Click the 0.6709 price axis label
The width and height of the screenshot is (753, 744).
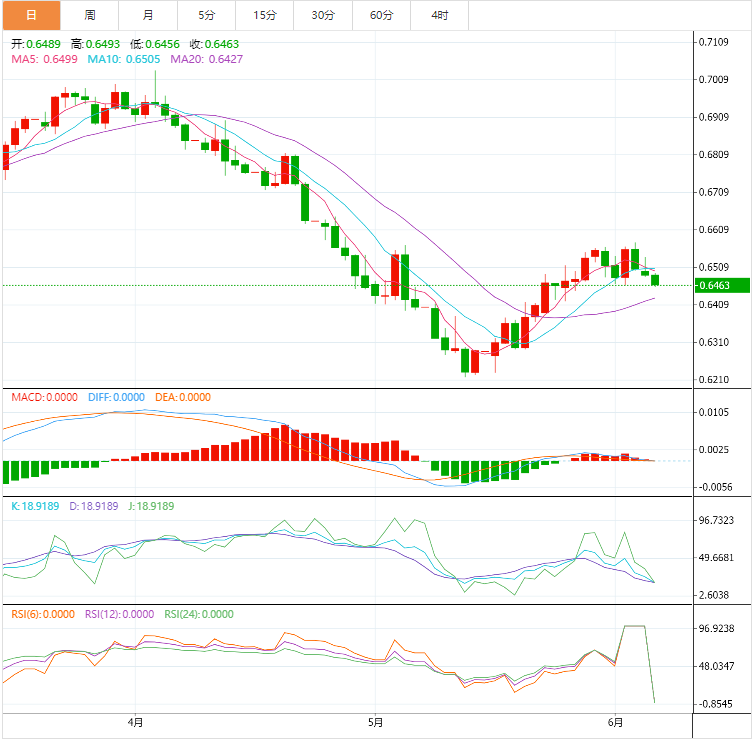click(x=714, y=192)
